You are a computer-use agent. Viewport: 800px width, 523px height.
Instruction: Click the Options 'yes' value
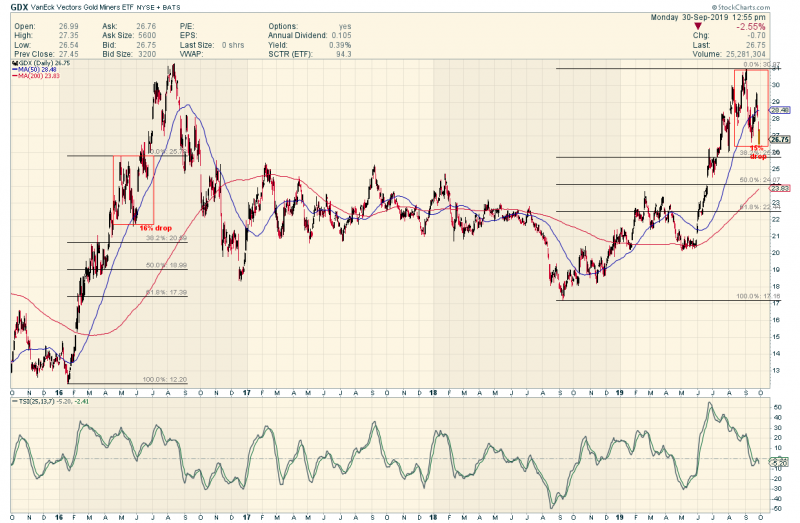345,26
